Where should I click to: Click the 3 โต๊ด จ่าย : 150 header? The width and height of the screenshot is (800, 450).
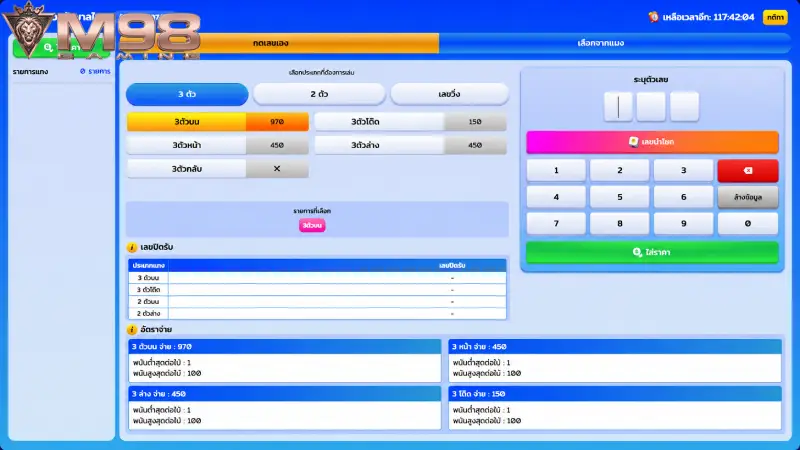pyautogui.click(x=615, y=394)
